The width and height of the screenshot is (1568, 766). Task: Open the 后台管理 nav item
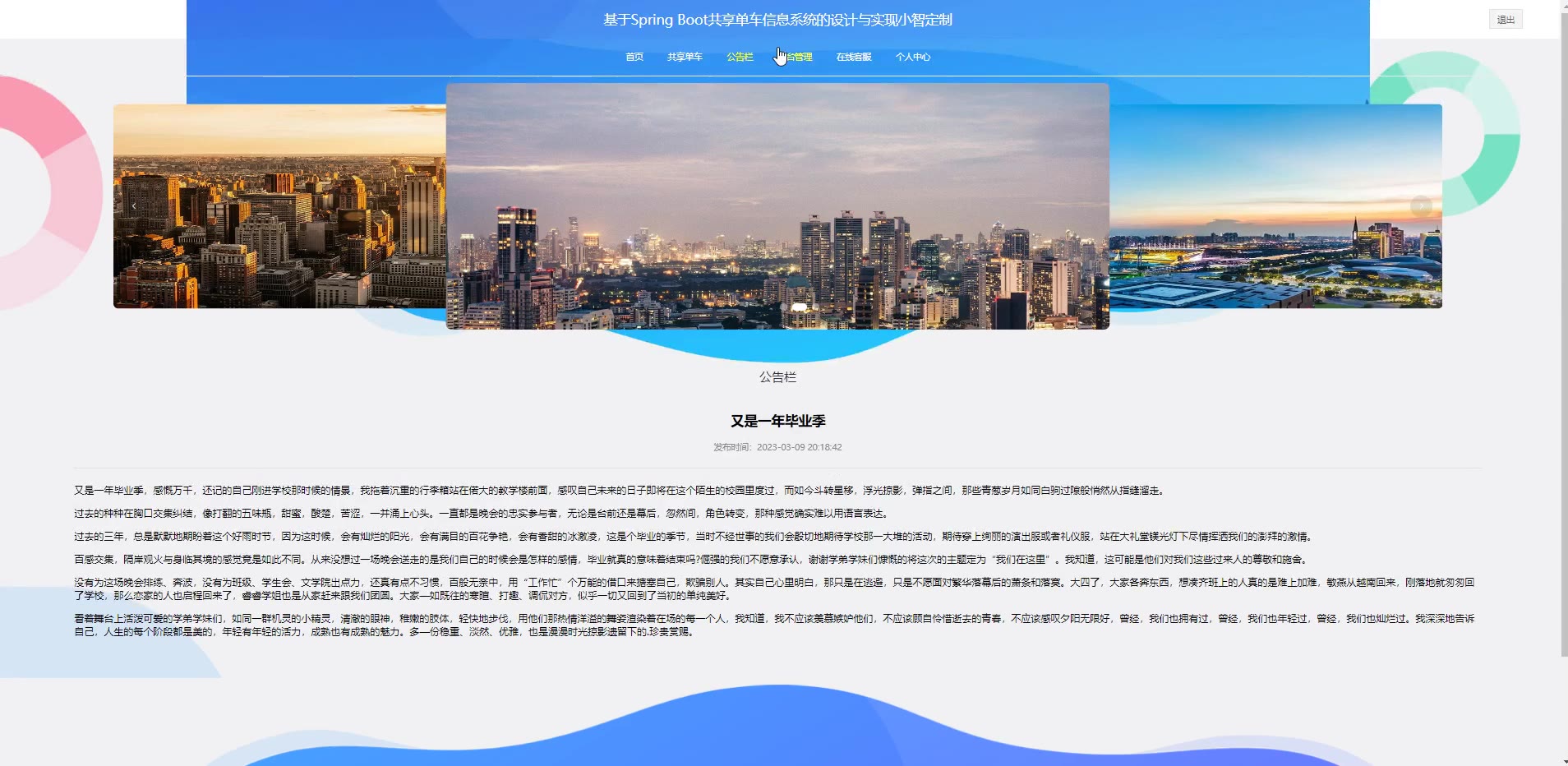pyautogui.click(x=796, y=57)
